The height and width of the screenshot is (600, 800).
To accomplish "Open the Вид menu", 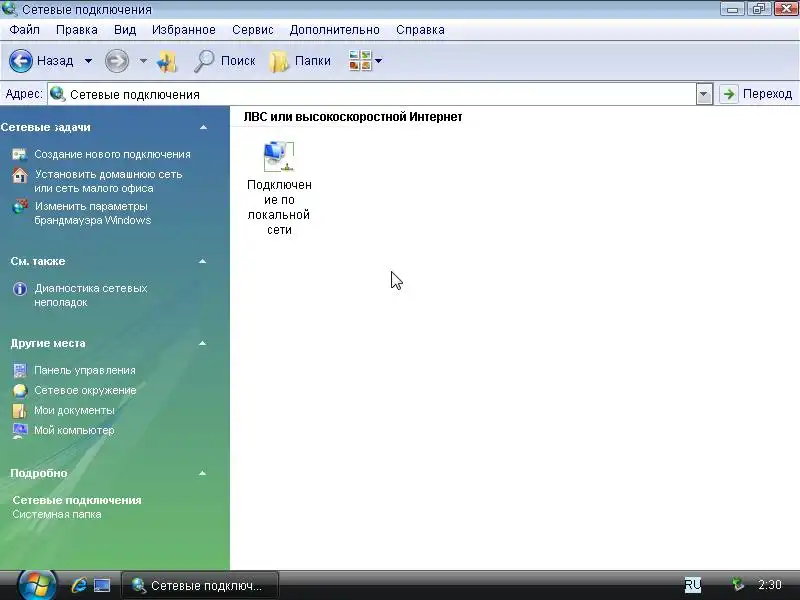I will point(124,30).
